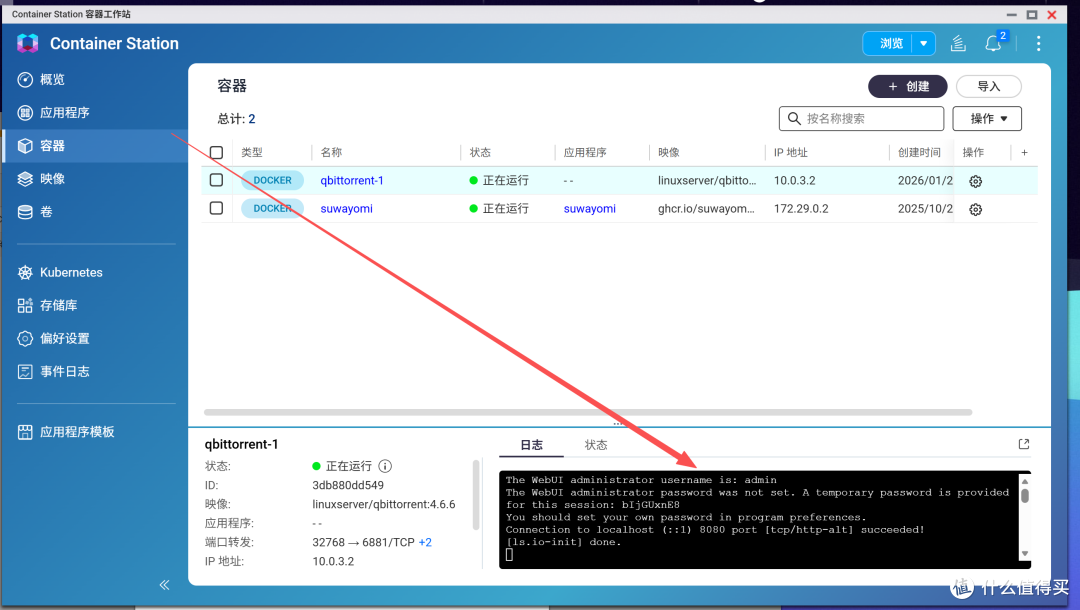Open the suwayomi application link

[x=590, y=209]
